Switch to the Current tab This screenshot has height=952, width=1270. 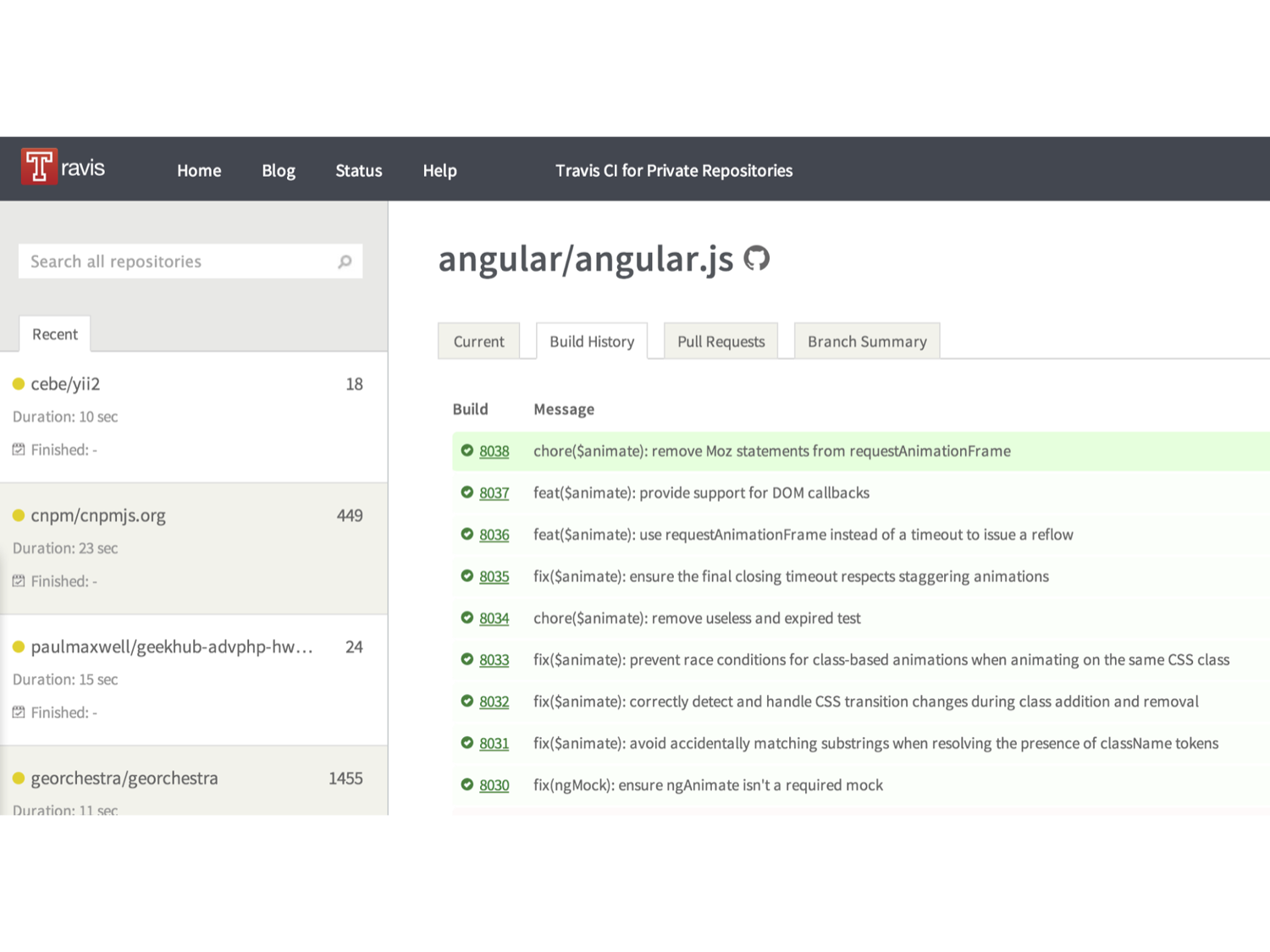478,341
